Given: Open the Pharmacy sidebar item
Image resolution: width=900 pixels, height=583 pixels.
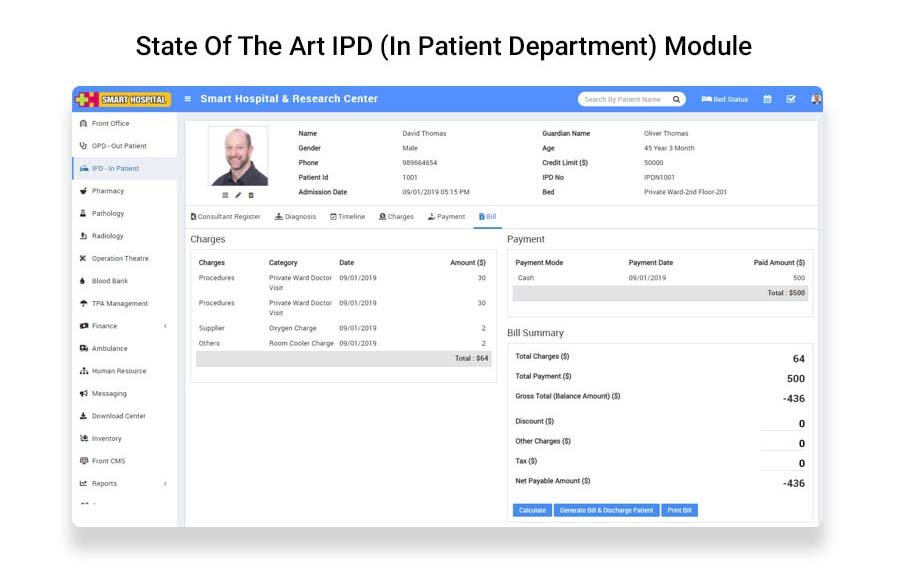Looking at the screenshot, I should 107,191.
